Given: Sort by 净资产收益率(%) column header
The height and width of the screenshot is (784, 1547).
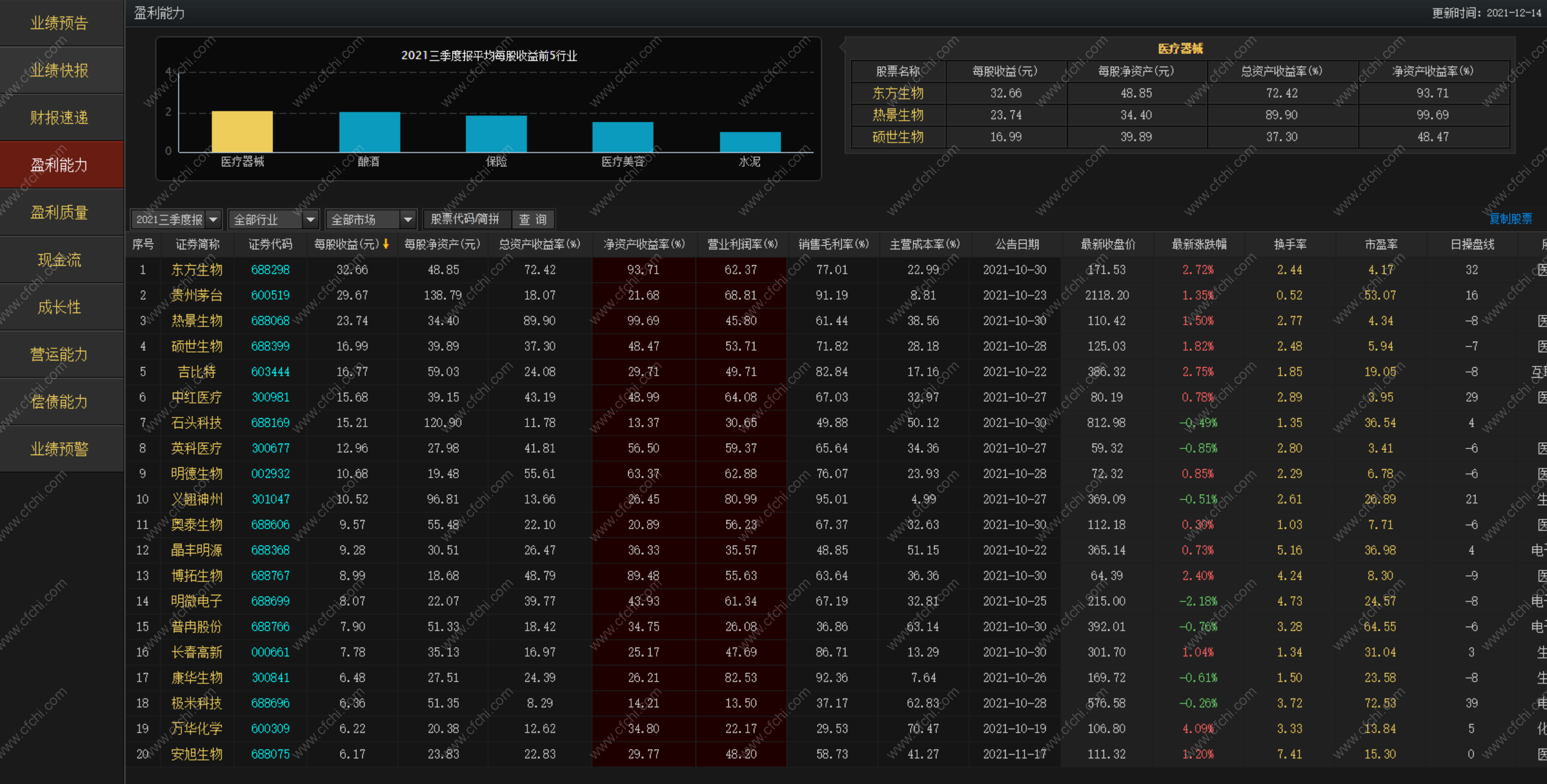Looking at the screenshot, I should (x=643, y=244).
